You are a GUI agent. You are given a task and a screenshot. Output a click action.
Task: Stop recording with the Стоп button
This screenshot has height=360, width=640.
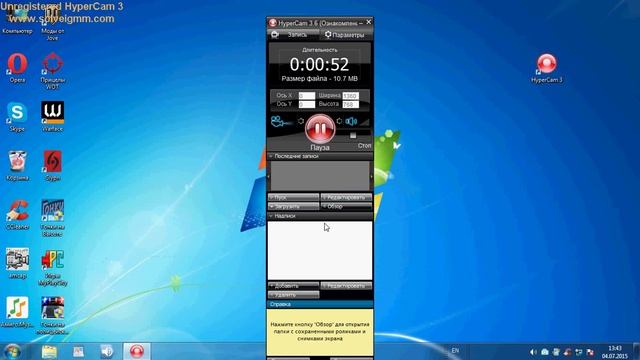(x=353, y=135)
